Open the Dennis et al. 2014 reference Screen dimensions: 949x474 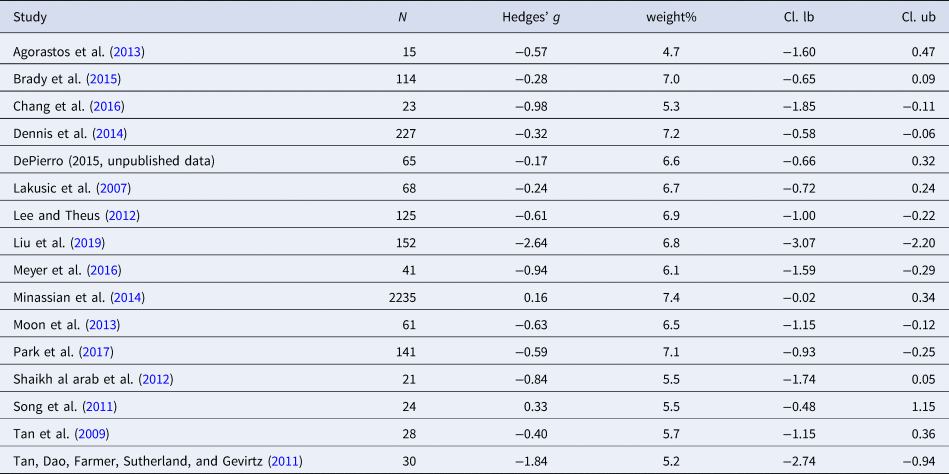coord(87,133)
